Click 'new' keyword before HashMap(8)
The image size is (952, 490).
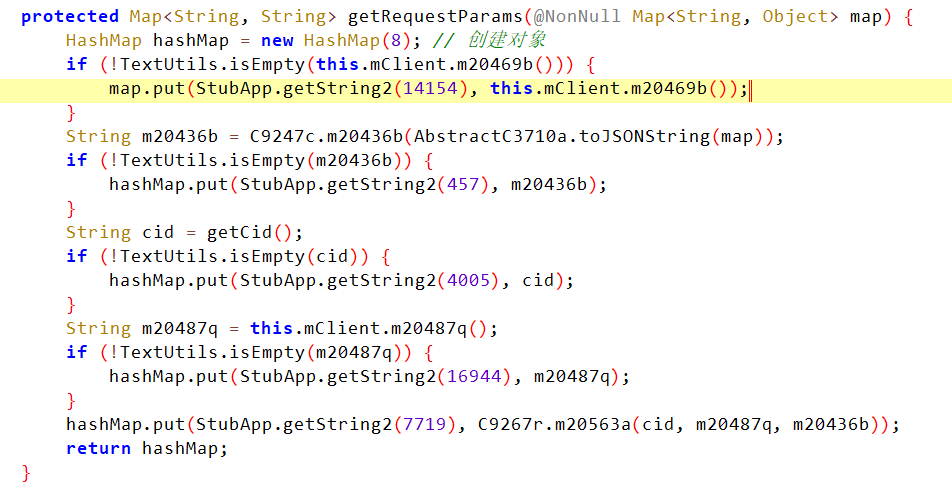point(277,41)
